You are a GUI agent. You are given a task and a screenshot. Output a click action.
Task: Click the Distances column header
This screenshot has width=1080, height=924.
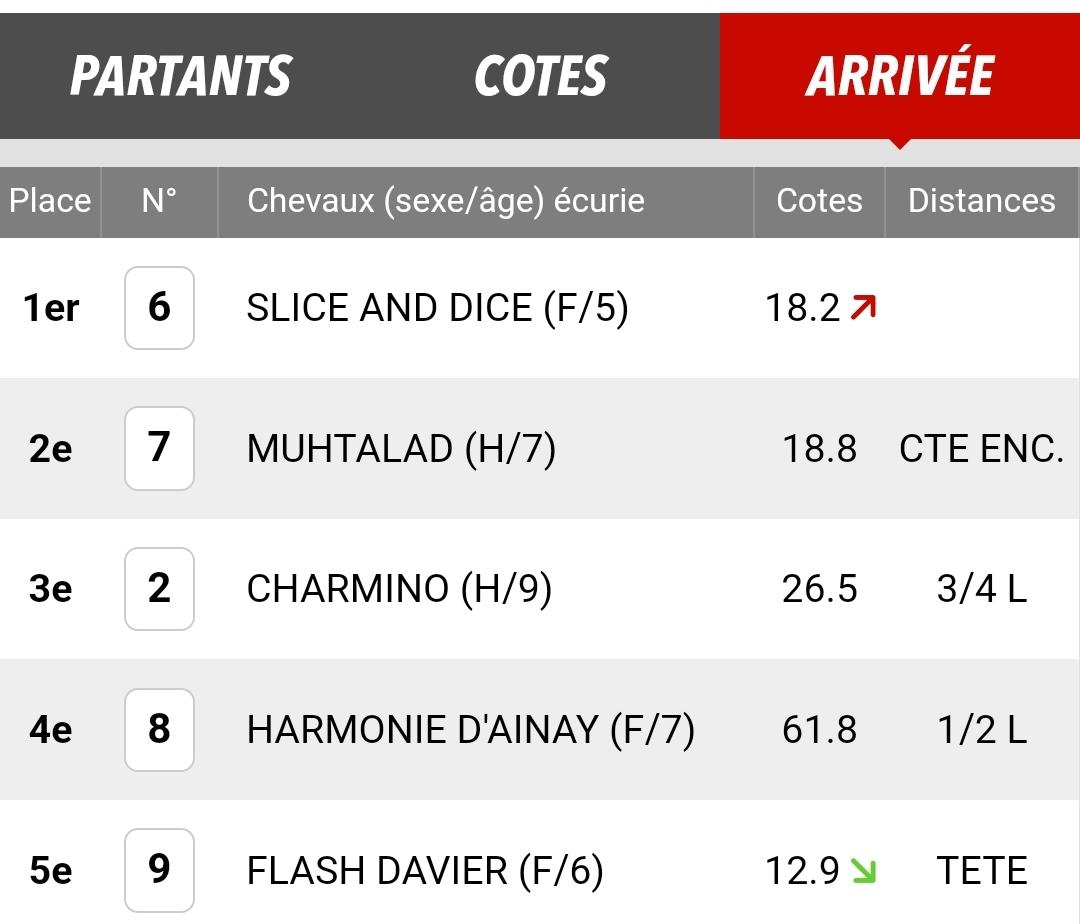pos(982,202)
